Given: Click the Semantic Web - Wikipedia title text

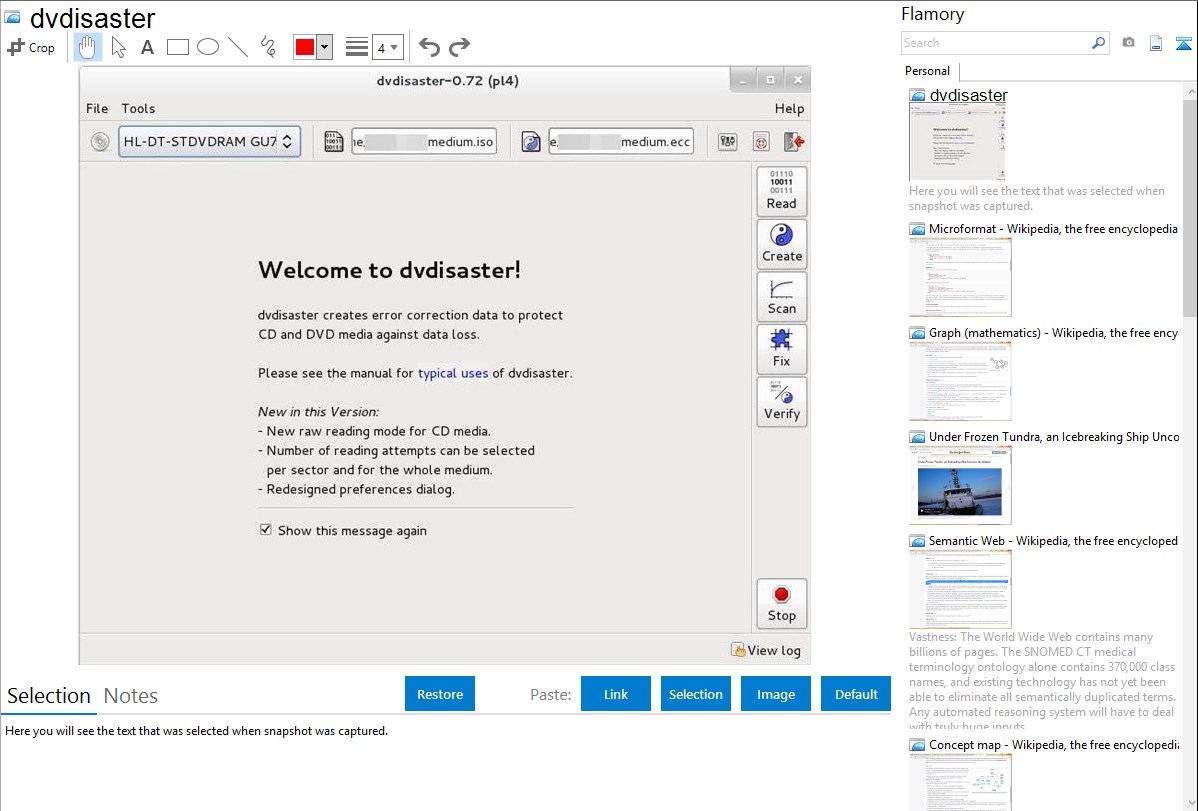Looking at the screenshot, I should click(1053, 540).
